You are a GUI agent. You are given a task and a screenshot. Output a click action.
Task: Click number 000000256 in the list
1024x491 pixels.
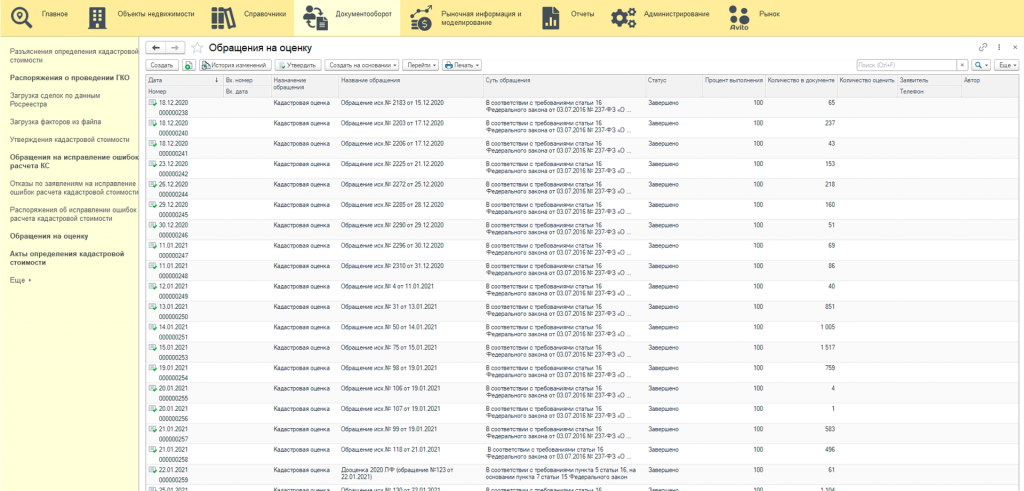[x=174, y=419]
